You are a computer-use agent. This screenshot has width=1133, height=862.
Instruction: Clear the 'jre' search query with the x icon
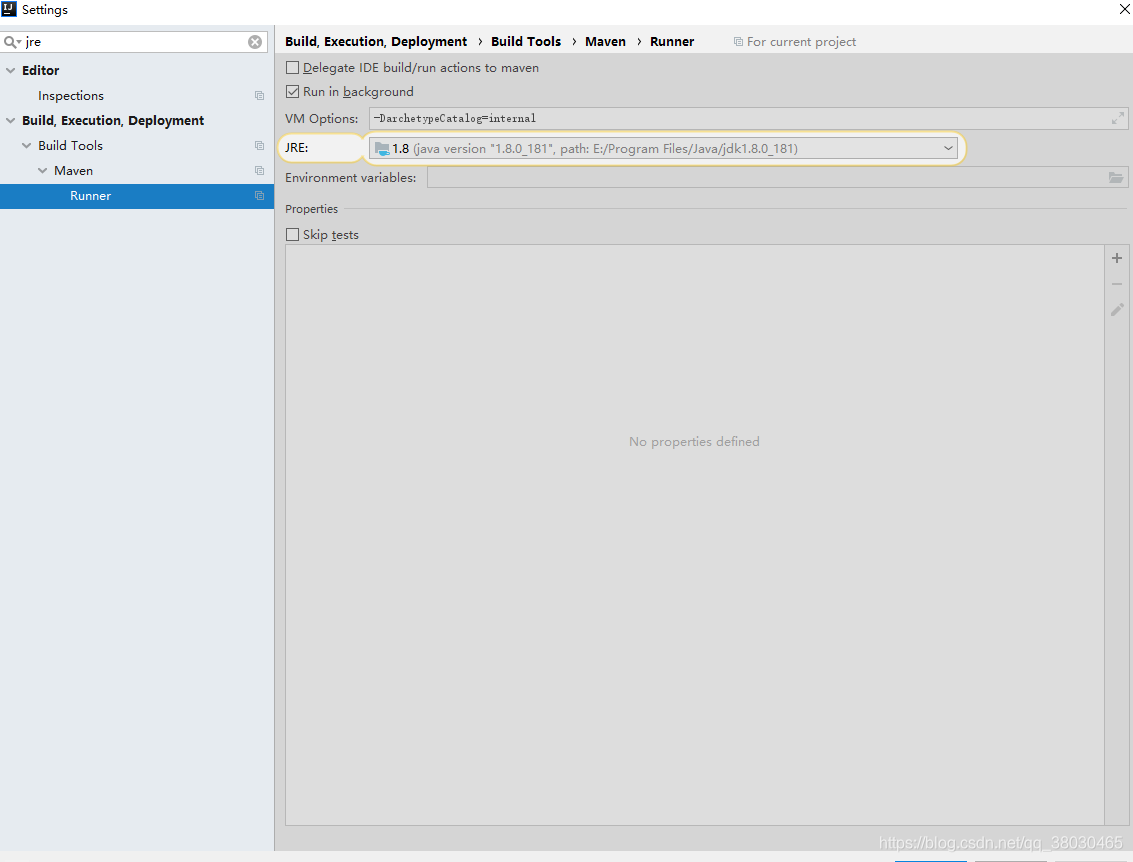click(x=255, y=41)
